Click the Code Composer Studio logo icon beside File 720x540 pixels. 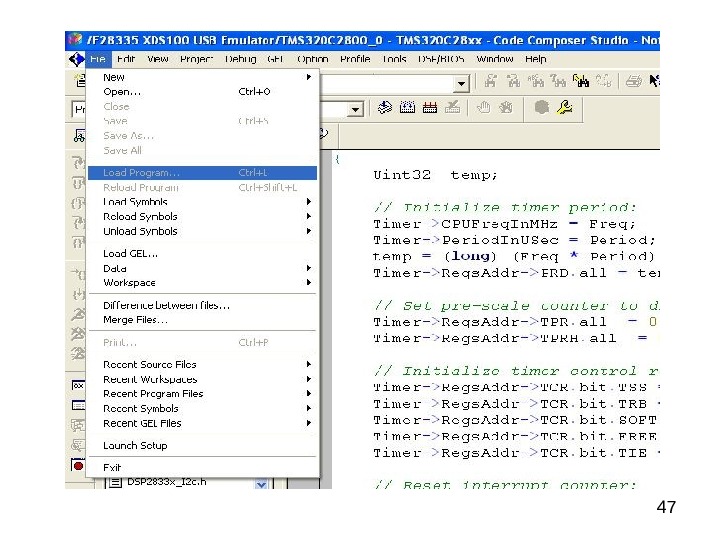[76, 59]
